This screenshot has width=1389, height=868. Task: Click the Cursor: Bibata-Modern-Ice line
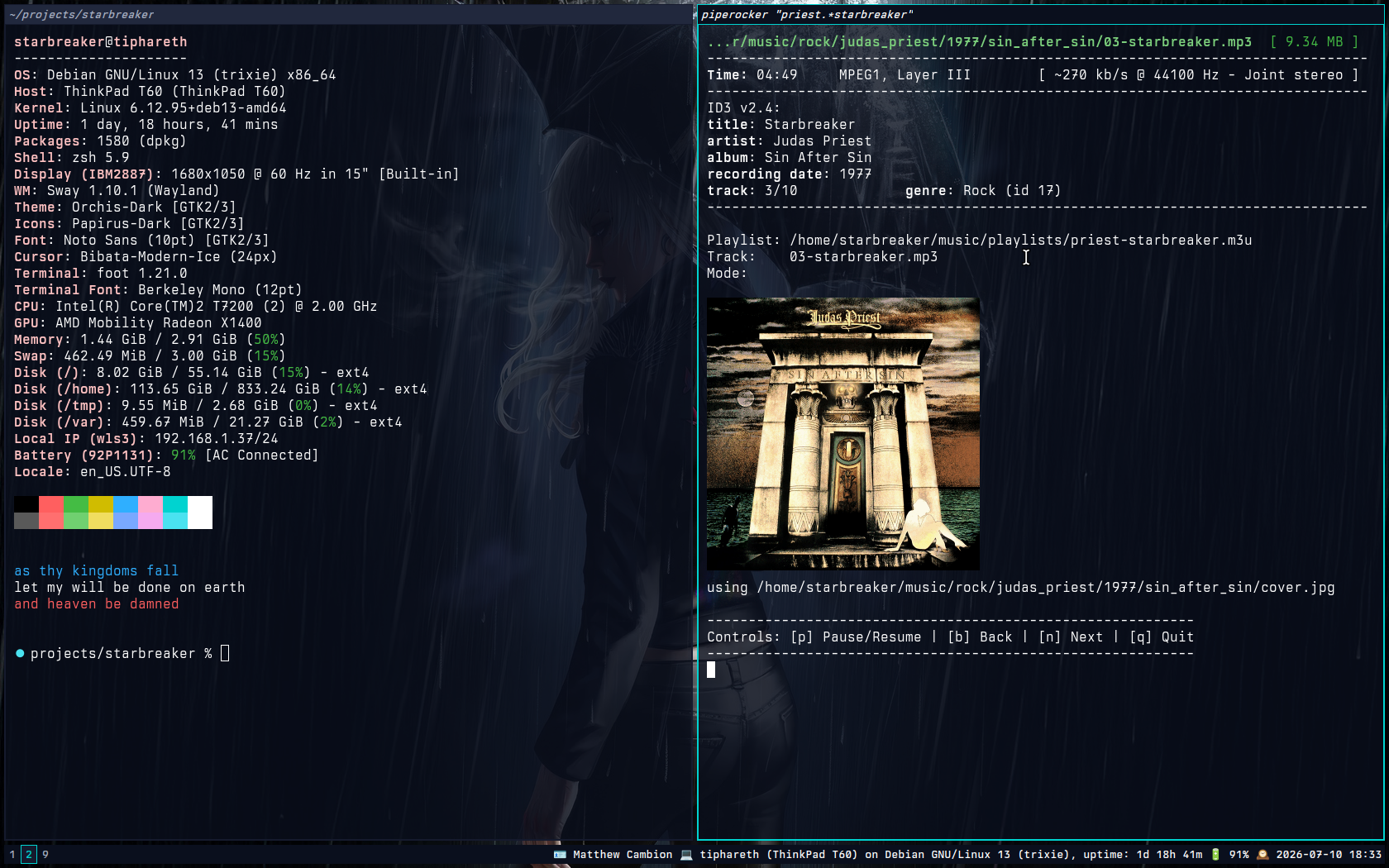coord(146,256)
